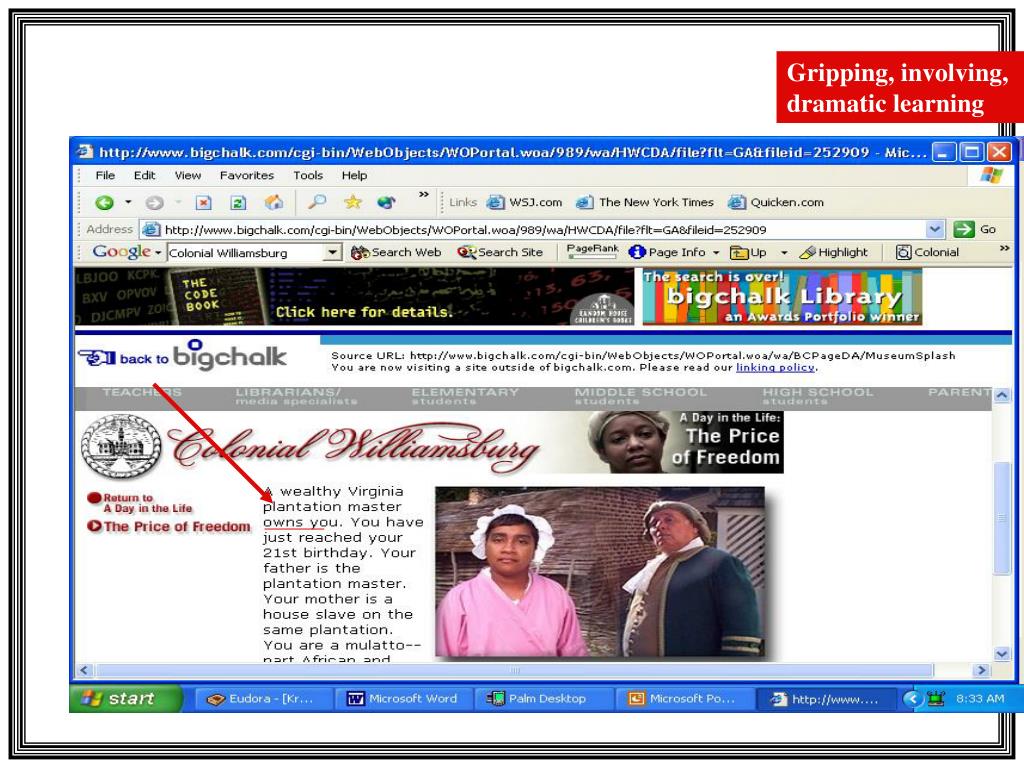
Task: Select the LIBRARIANS media specialists tab
Action: point(296,396)
